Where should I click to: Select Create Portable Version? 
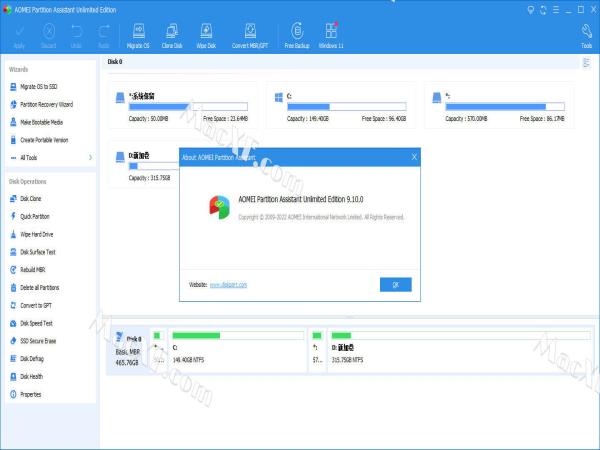pyautogui.click(x=44, y=140)
